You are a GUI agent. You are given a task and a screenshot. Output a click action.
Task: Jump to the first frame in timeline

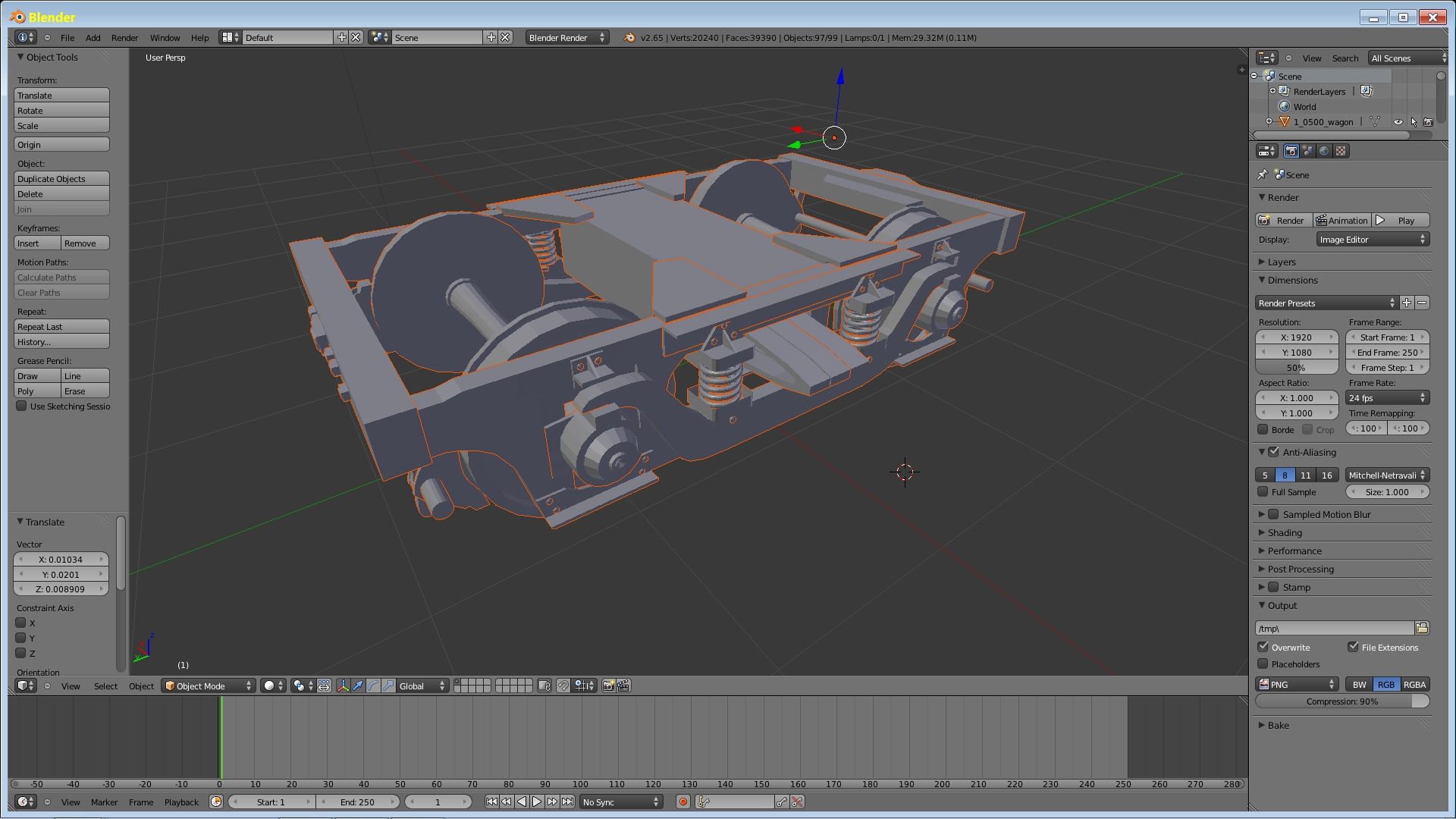pos(491,802)
